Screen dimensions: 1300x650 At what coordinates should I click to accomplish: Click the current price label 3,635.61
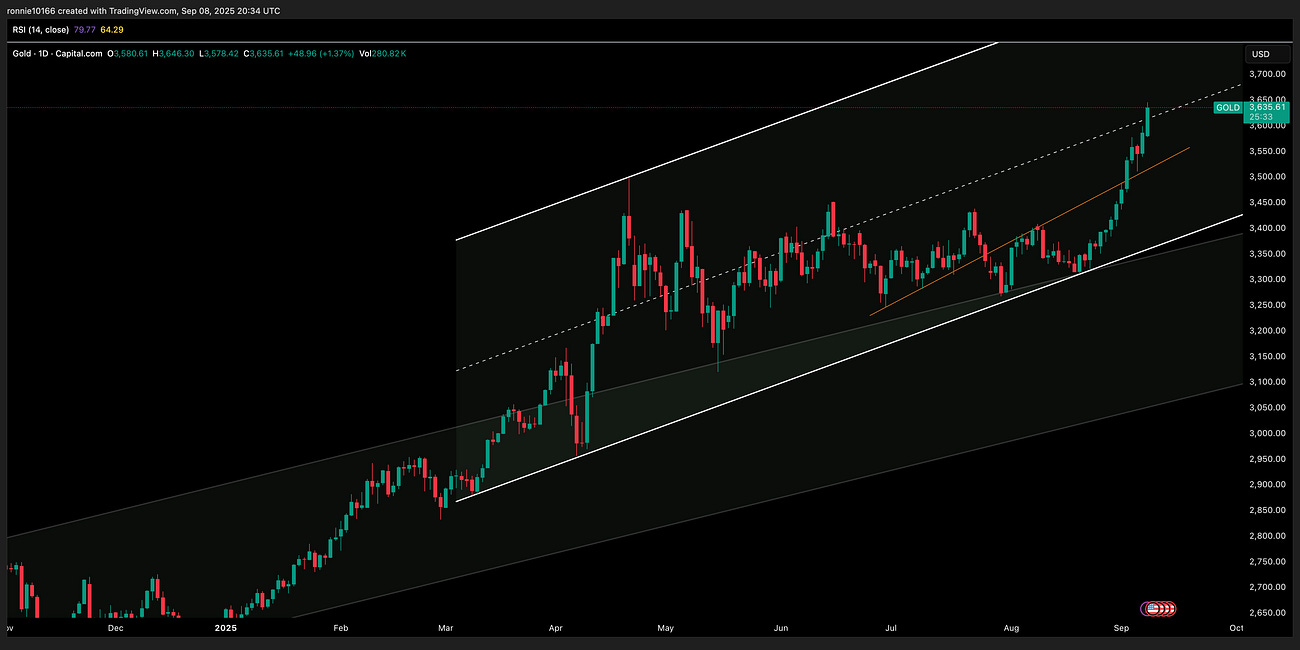click(x=1267, y=107)
